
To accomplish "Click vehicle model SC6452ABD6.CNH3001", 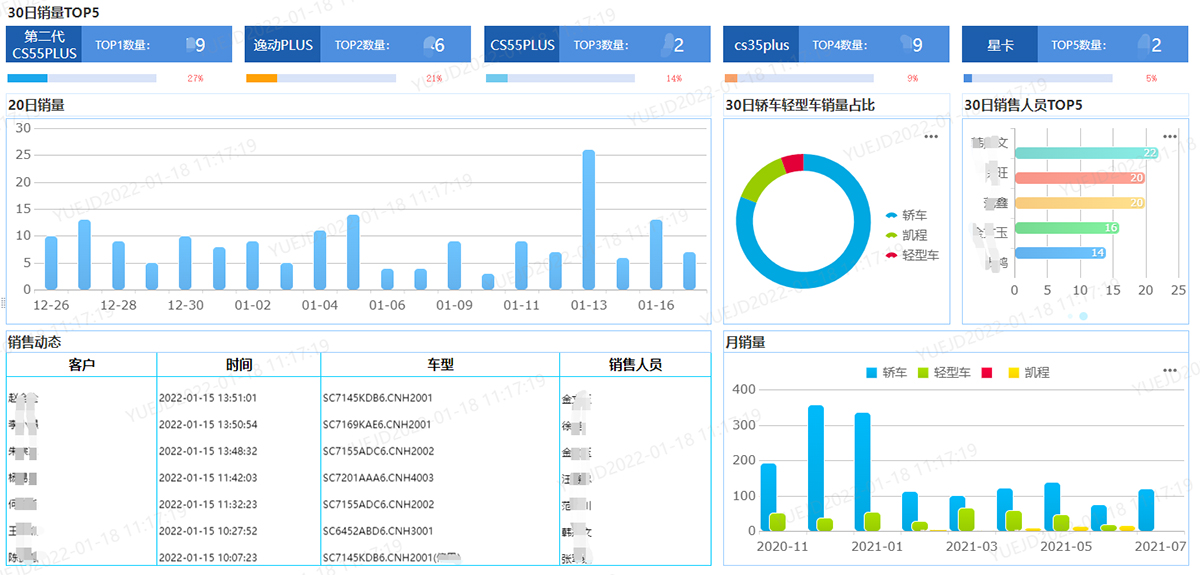I will [378, 531].
